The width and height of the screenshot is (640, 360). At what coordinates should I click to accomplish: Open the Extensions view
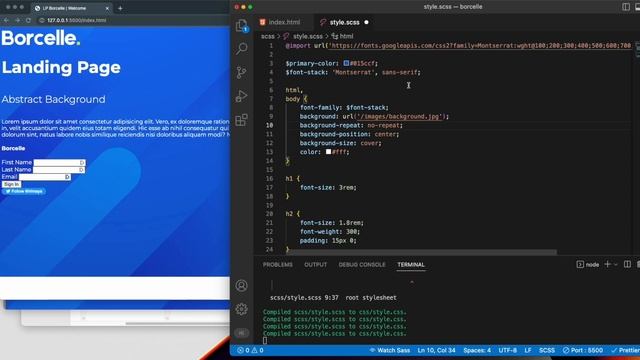(242, 120)
